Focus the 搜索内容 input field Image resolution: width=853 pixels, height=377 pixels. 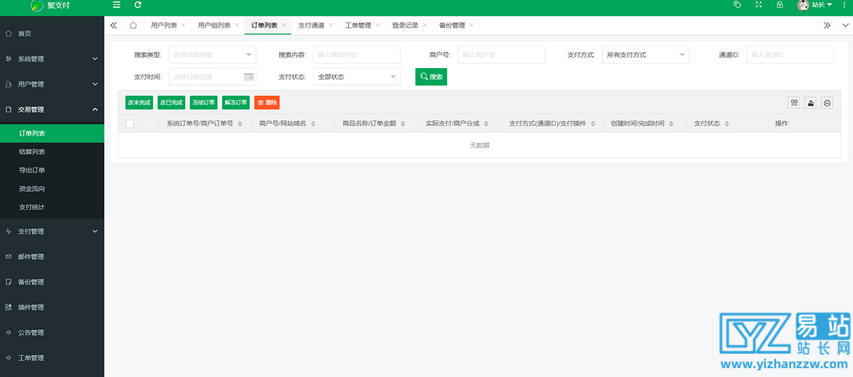357,55
